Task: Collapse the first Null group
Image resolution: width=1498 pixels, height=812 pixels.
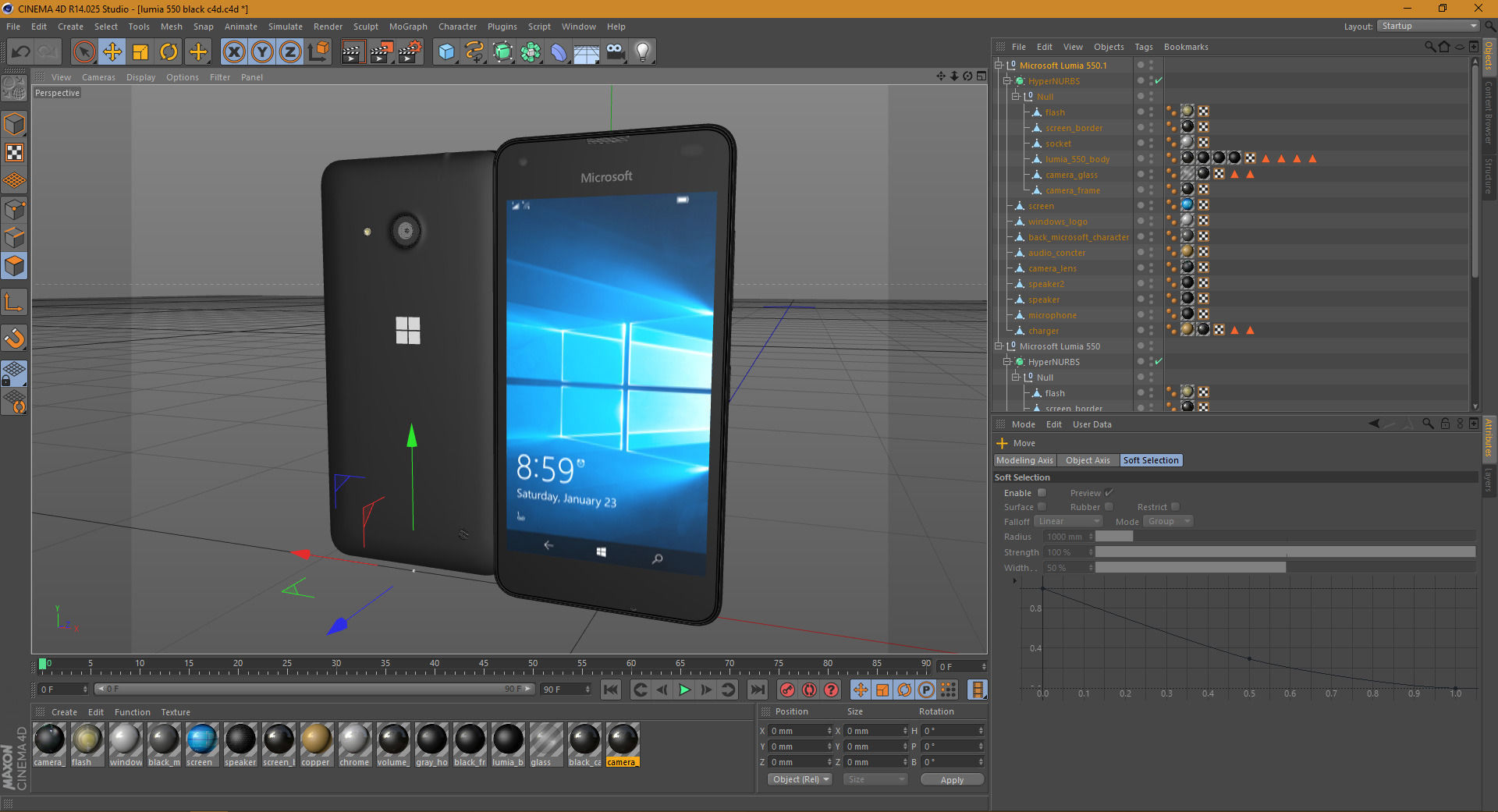Action: tap(1015, 97)
